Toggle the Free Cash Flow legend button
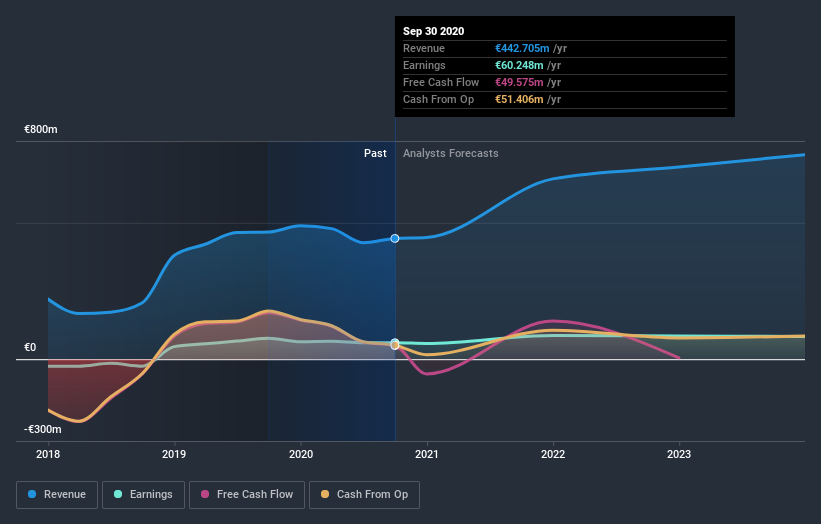 click(247, 495)
